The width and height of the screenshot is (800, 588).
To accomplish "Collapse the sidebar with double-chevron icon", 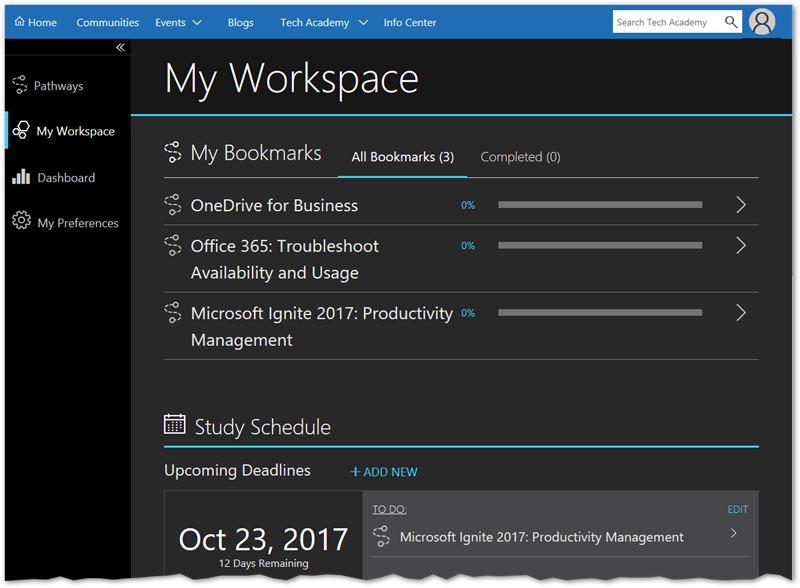I will click(120, 47).
